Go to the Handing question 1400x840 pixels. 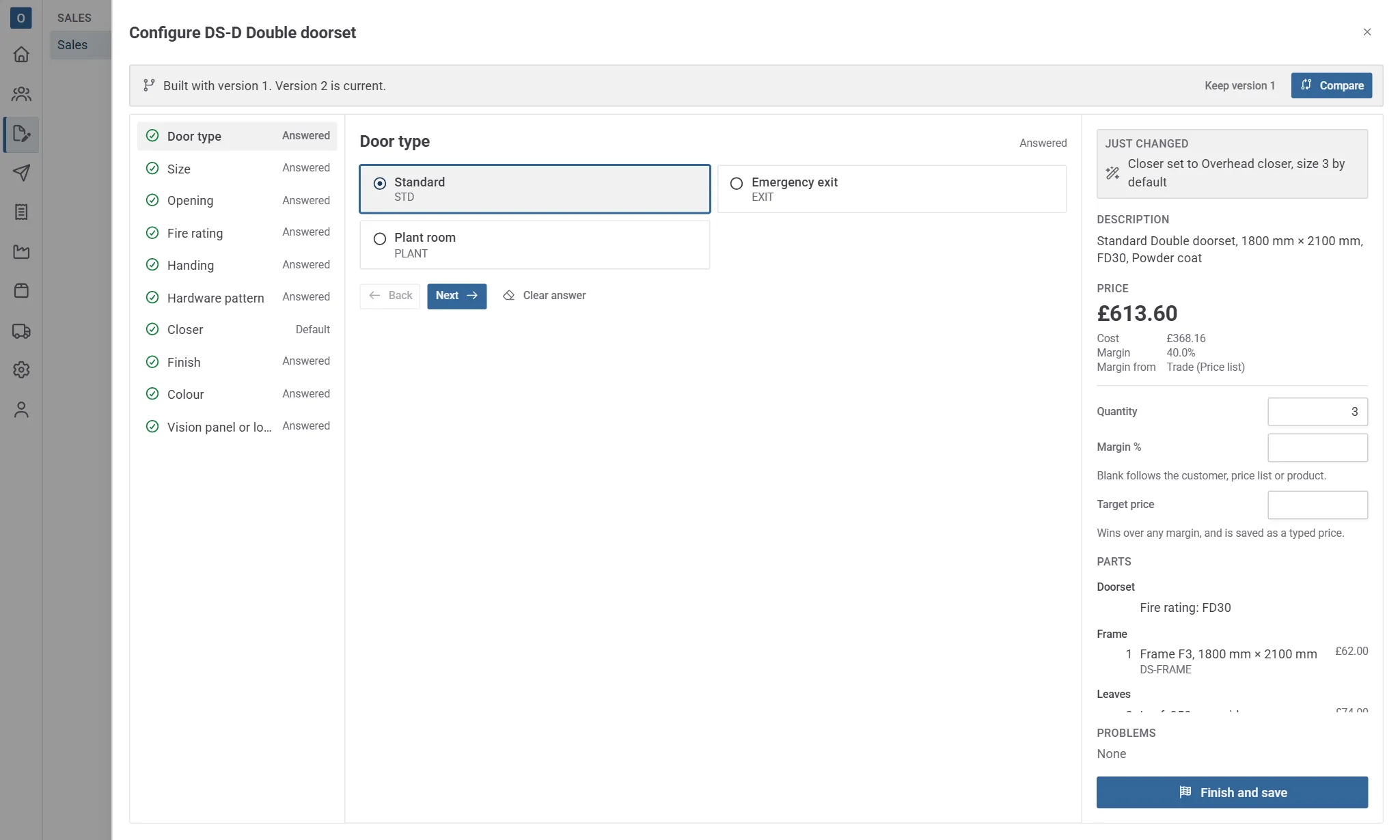click(x=237, y=265)
